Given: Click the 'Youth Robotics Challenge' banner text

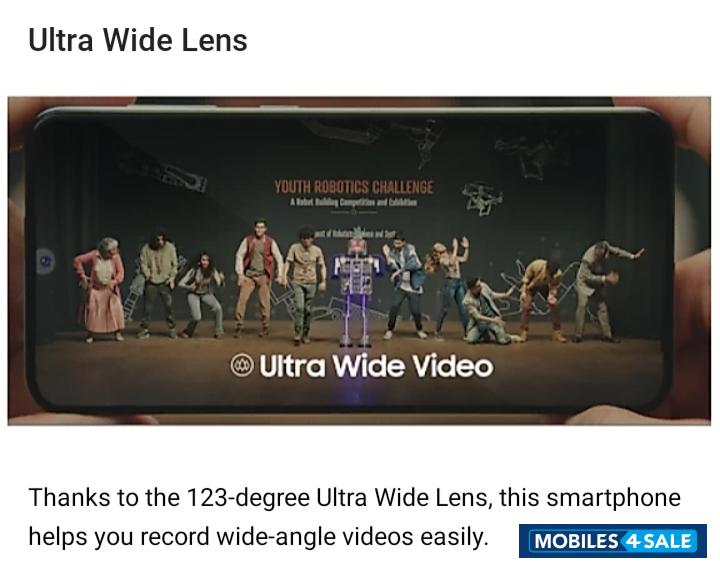Looking at the screenshot, I should click(x=354, y=187).
